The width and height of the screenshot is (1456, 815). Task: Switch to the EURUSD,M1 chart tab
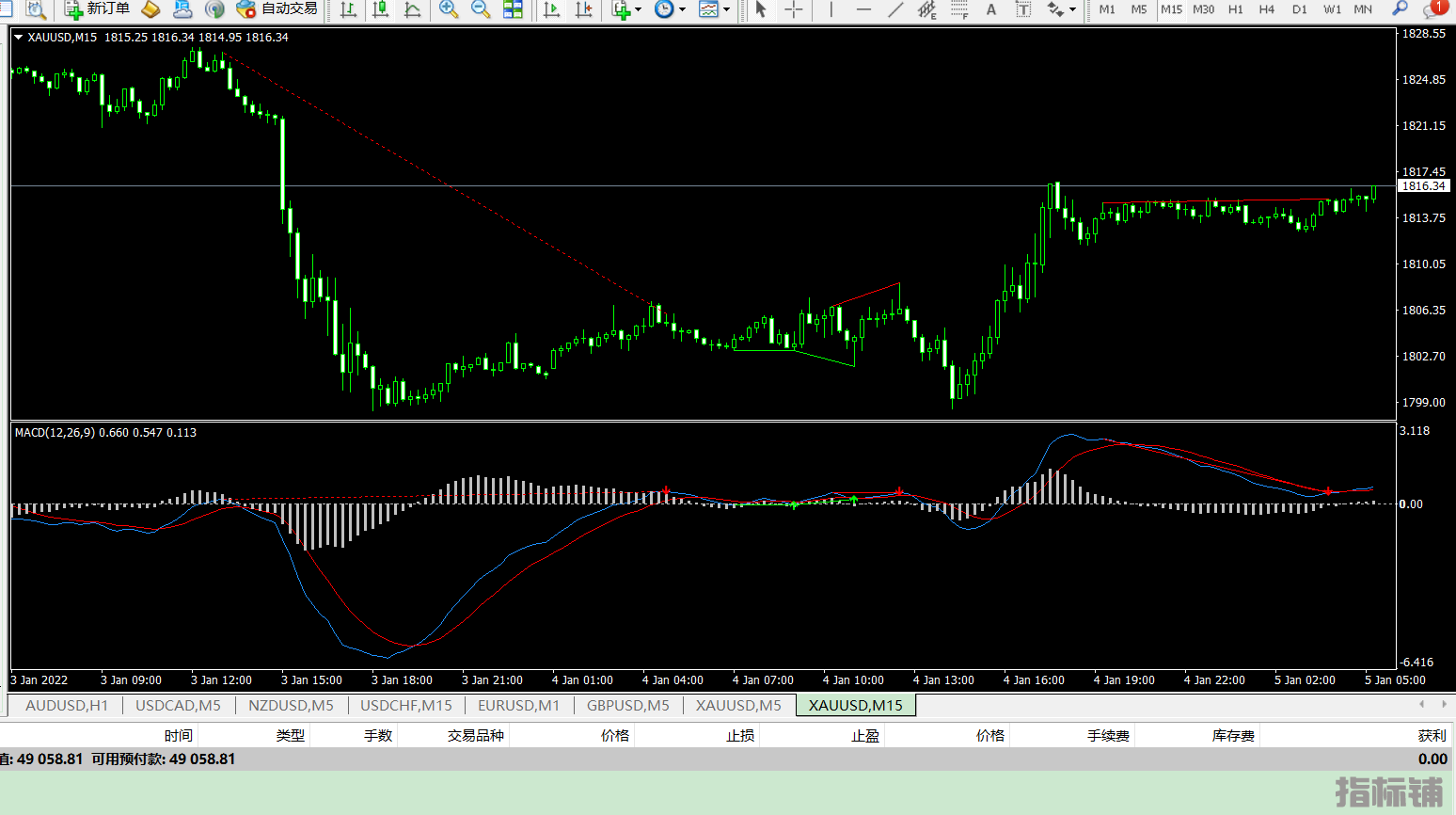518,705
